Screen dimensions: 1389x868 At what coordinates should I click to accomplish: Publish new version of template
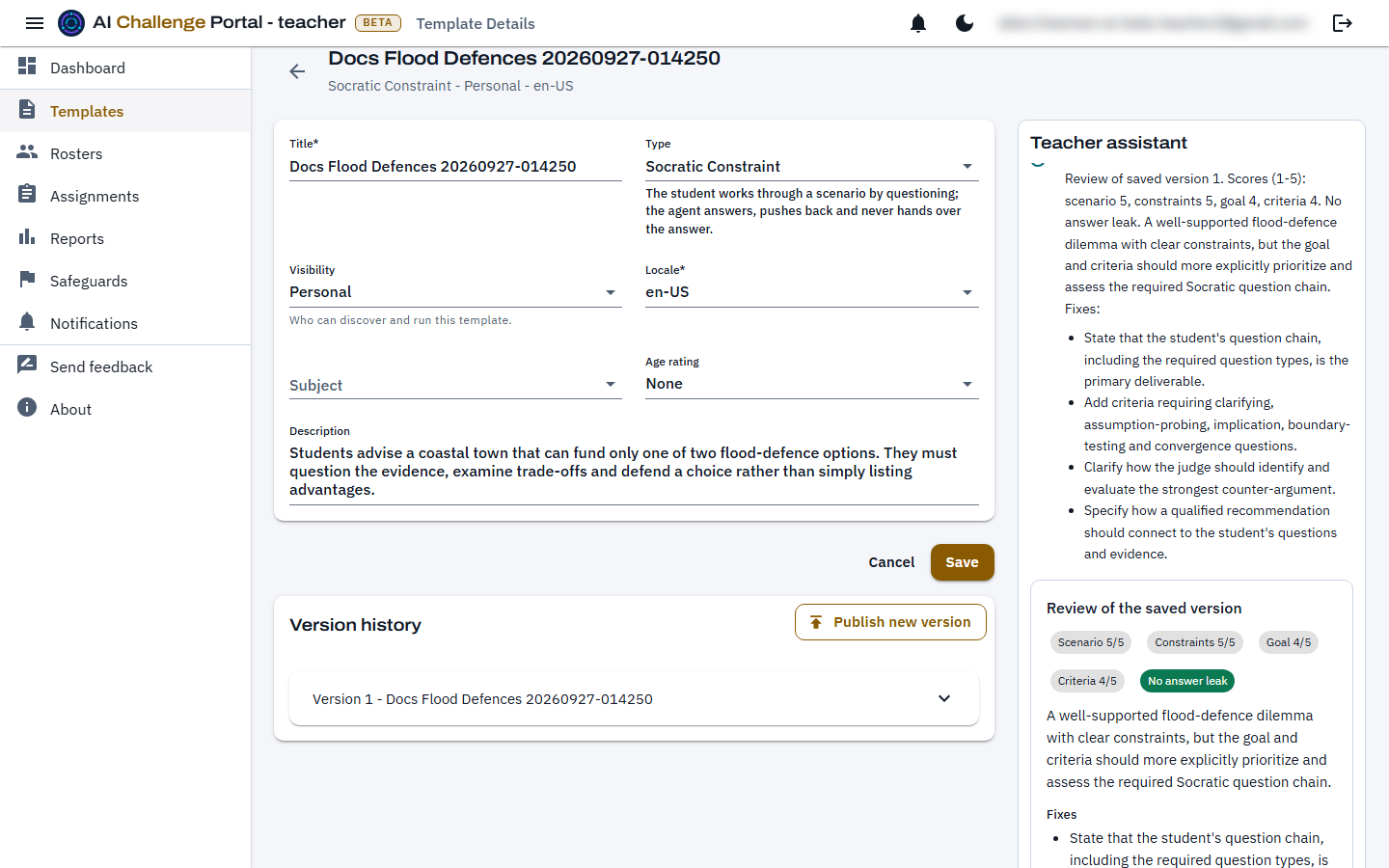coord(890,622)
